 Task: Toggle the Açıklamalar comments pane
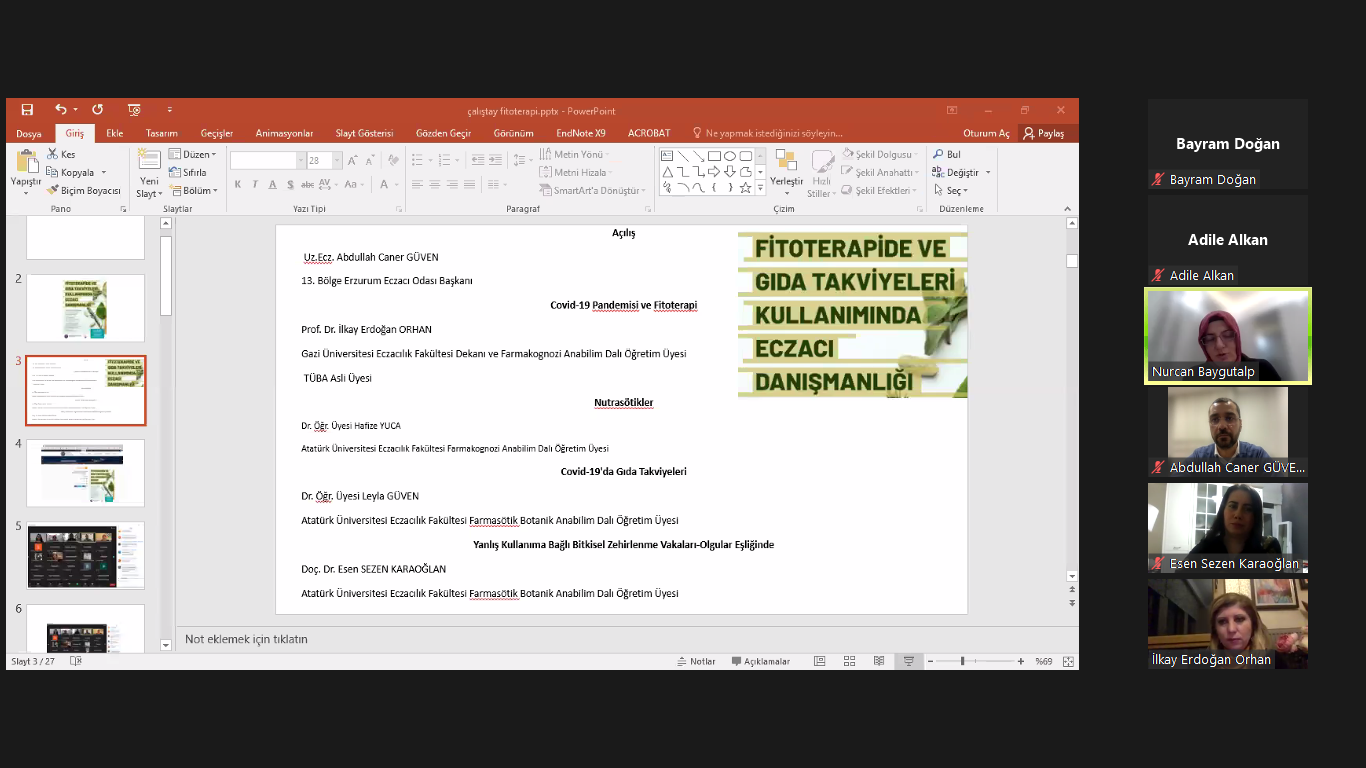[x=760, y=661]
